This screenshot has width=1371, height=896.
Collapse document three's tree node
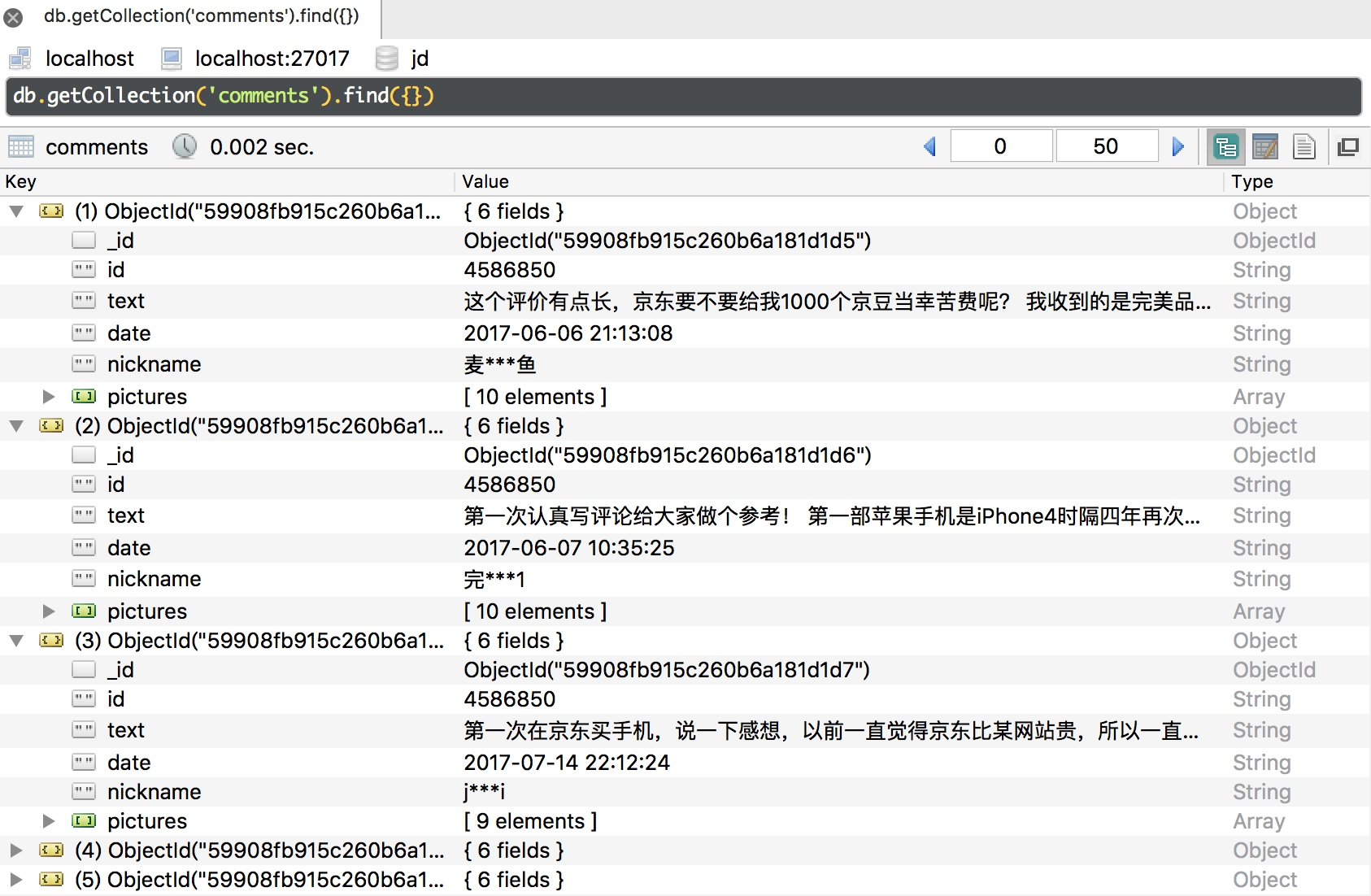pos(16,640)
